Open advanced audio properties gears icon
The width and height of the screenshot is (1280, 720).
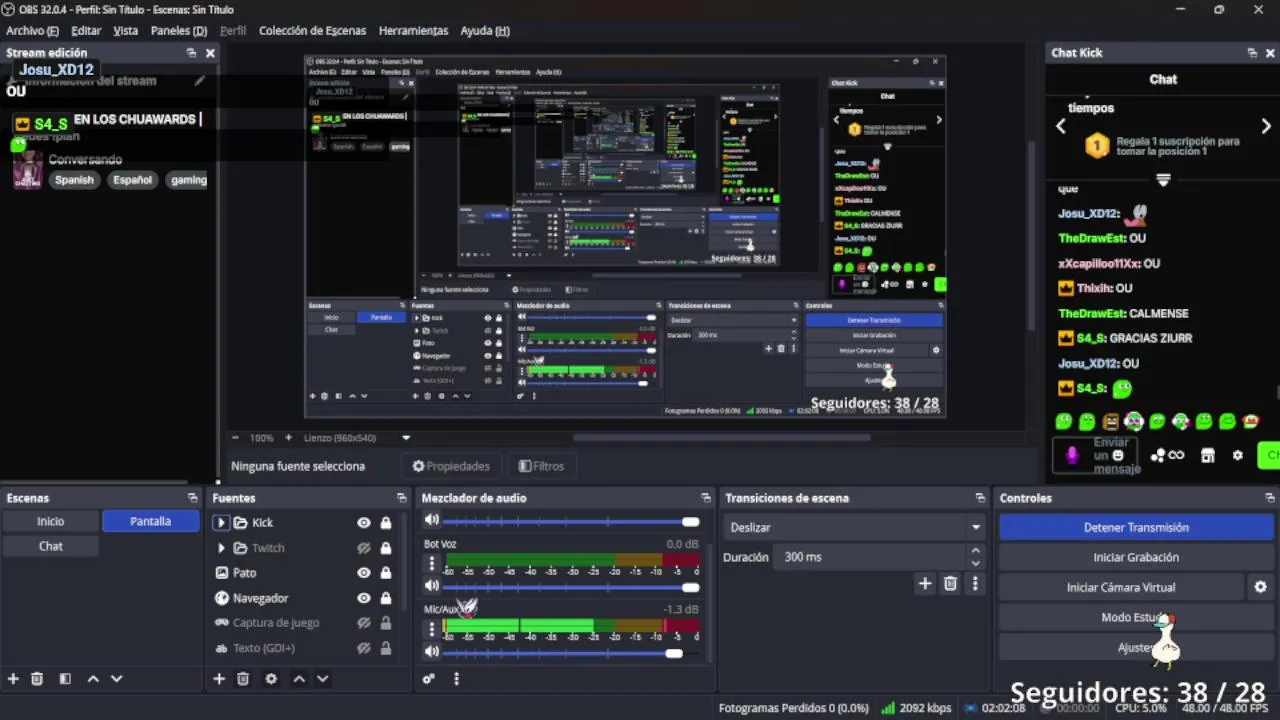click(x=429, y=679)
